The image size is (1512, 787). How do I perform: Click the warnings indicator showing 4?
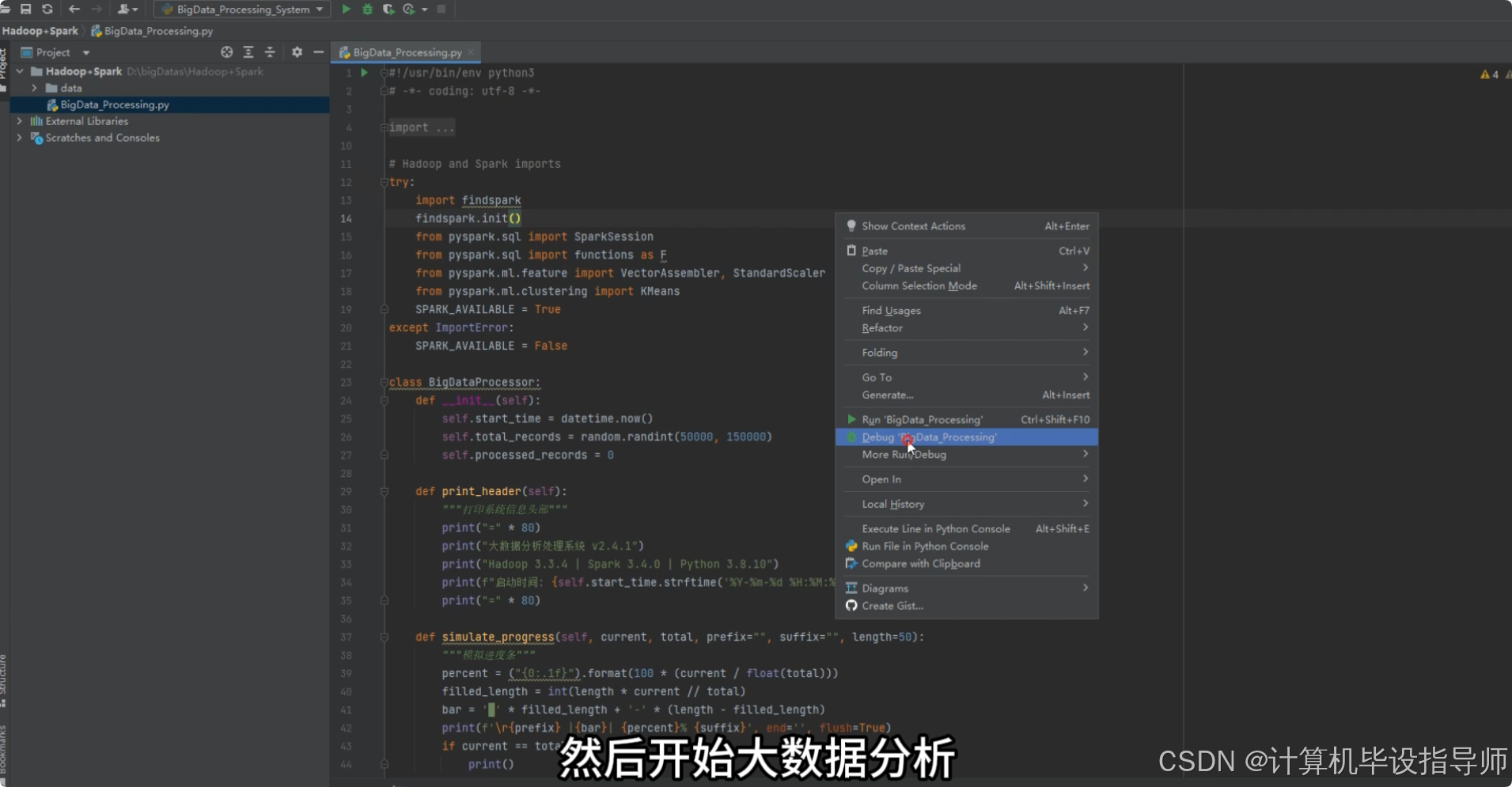point(1489,74)
